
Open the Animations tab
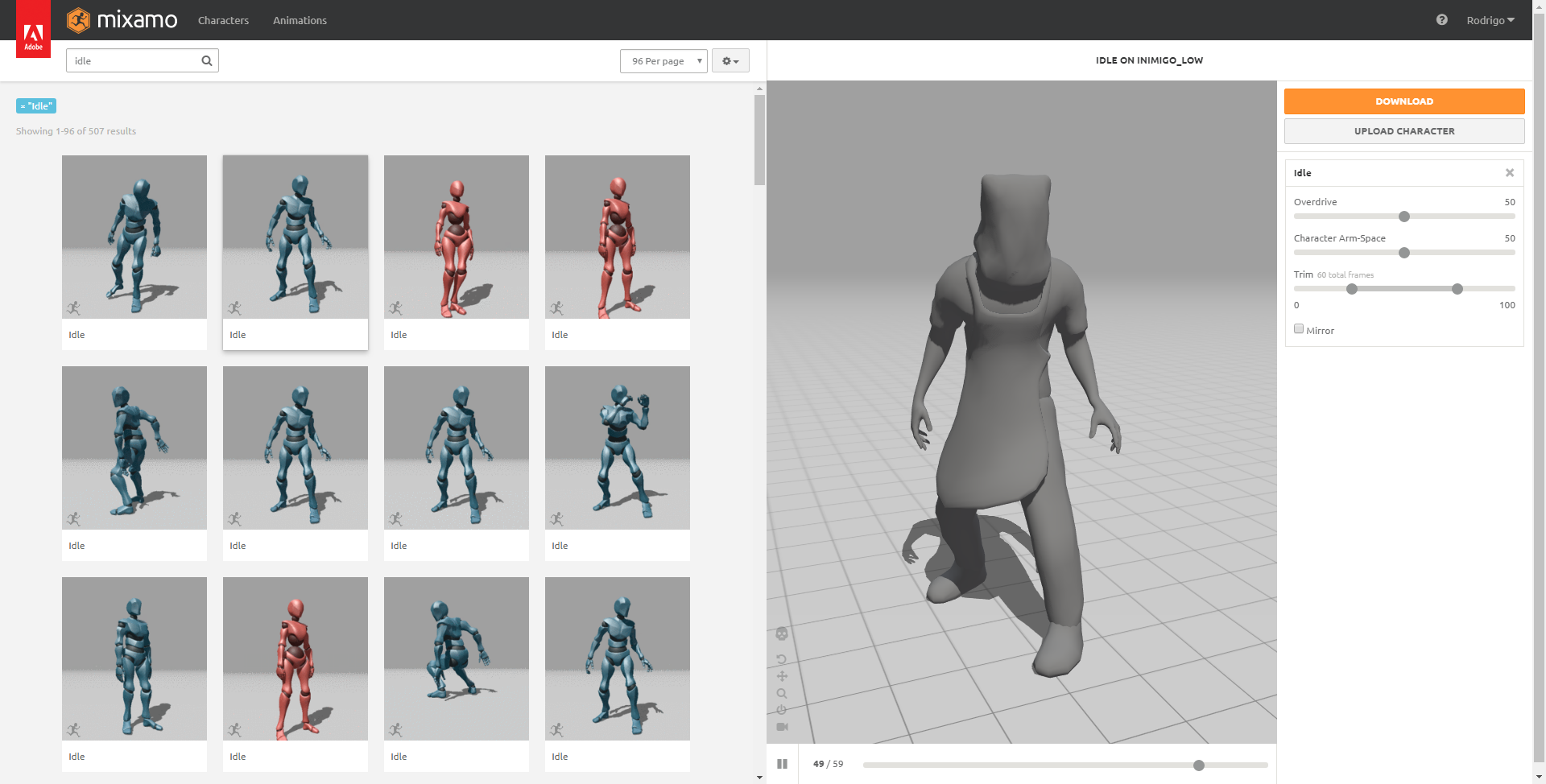coord(300,20)
